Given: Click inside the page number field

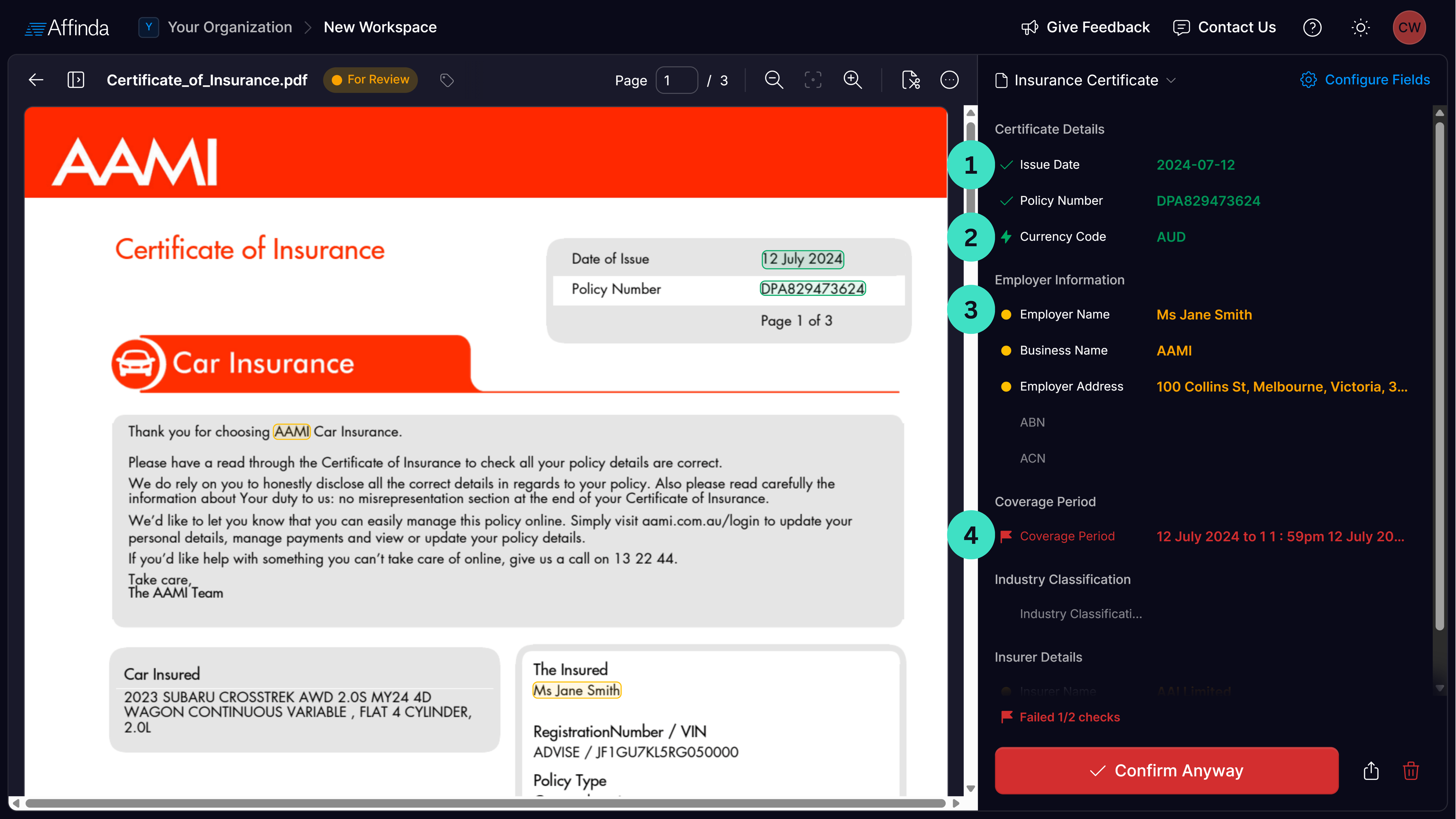Looking at the screenshot, I should tap(677, 80).
